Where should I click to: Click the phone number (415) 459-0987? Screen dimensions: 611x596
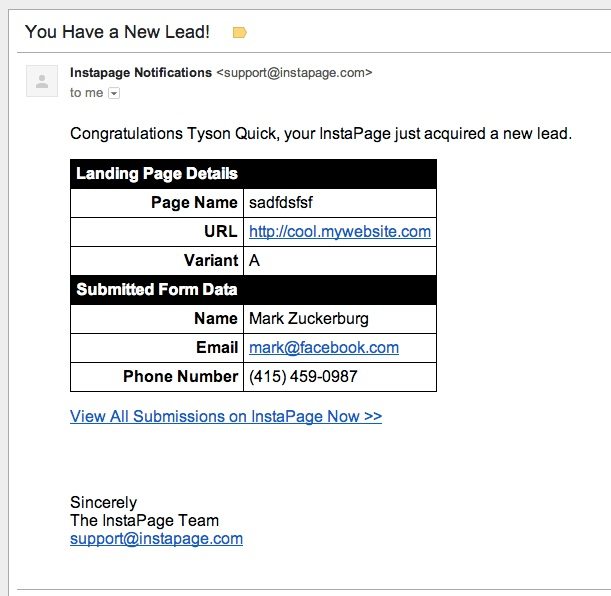coord(303,377)
